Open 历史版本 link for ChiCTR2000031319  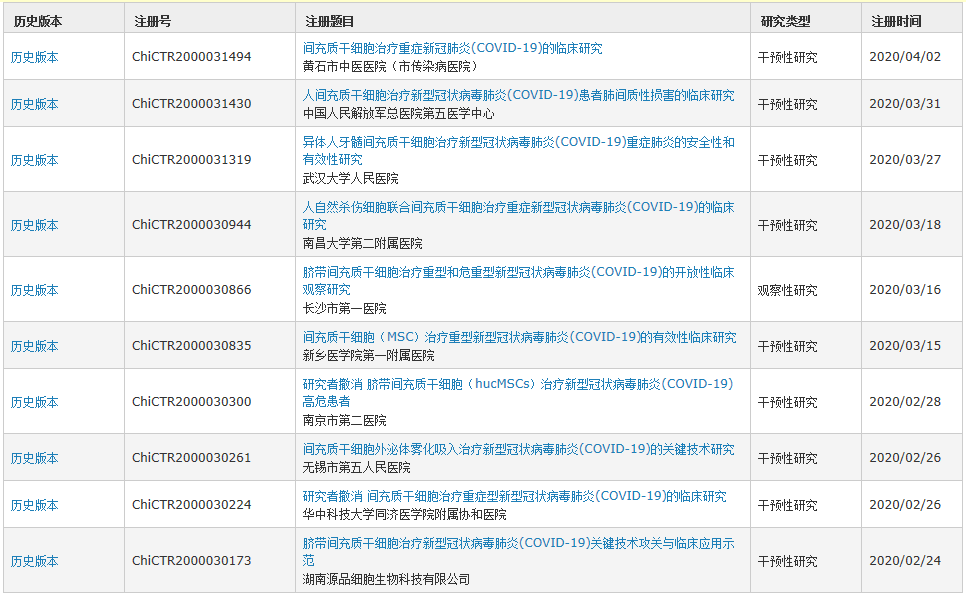tap(34, 160)
